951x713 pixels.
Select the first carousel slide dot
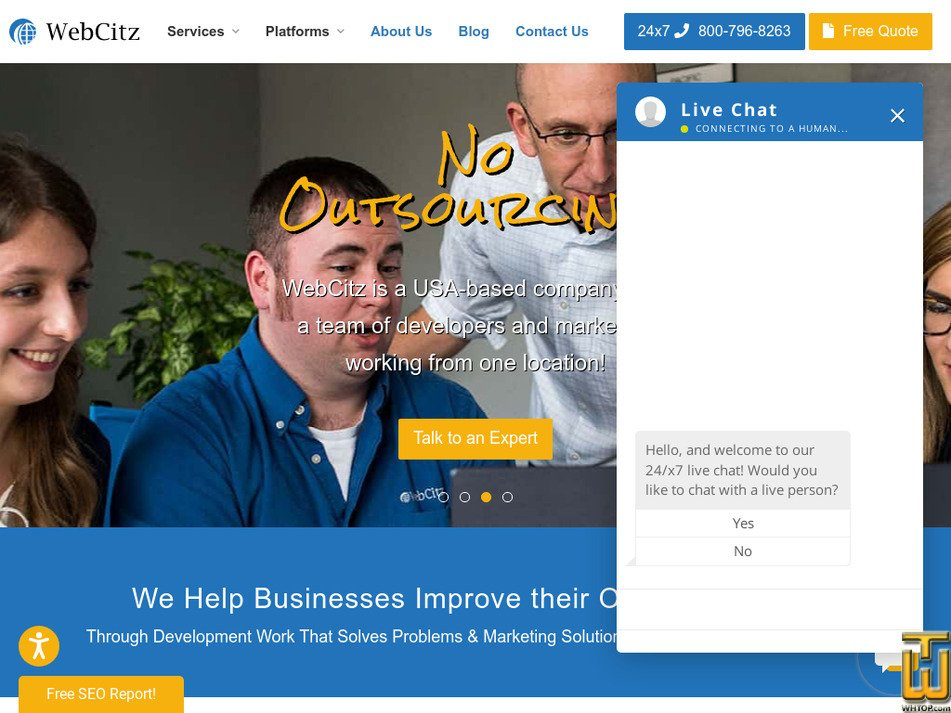click(x=443, y=497)
